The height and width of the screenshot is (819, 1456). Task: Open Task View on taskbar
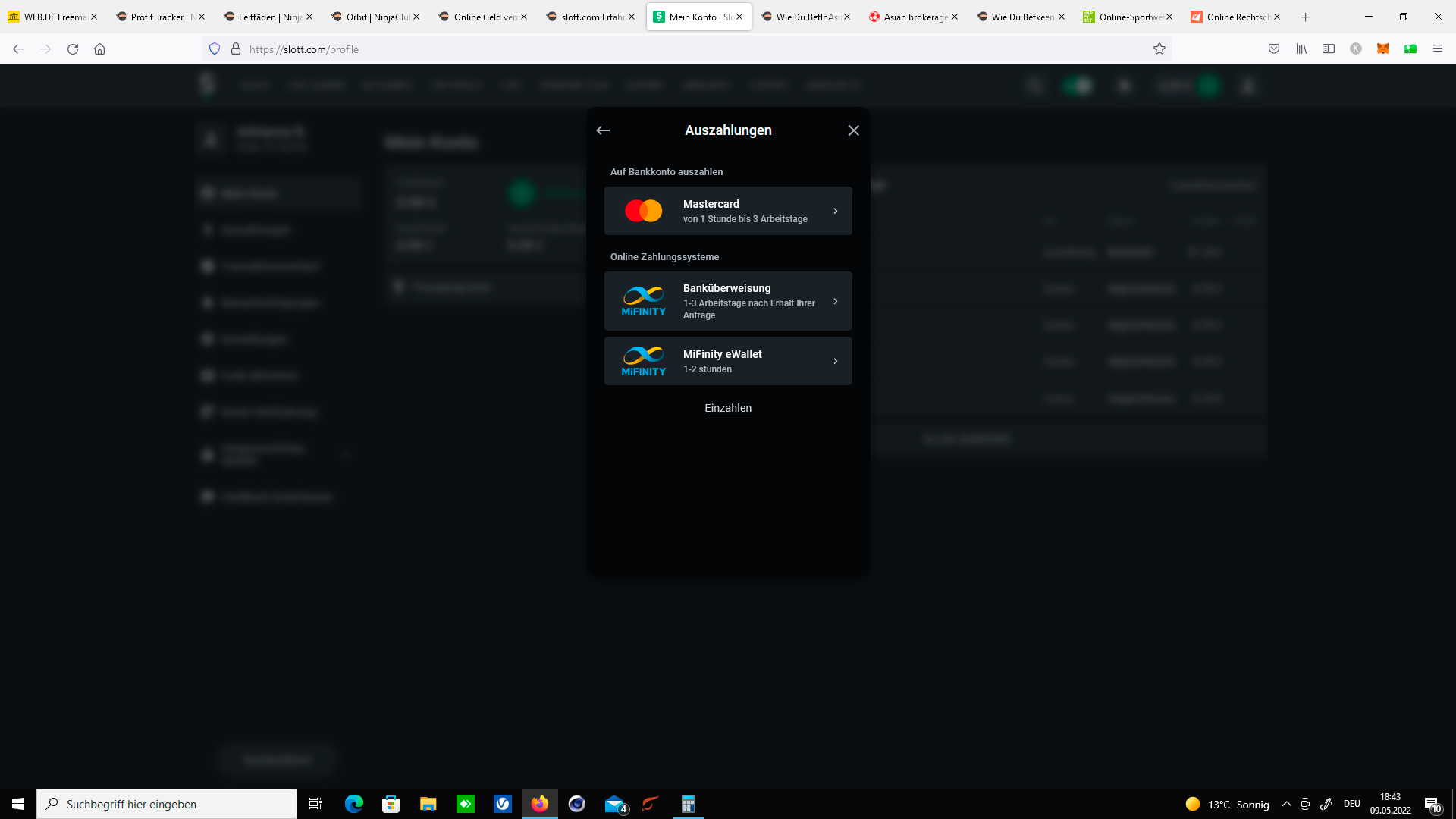point(315,804)
